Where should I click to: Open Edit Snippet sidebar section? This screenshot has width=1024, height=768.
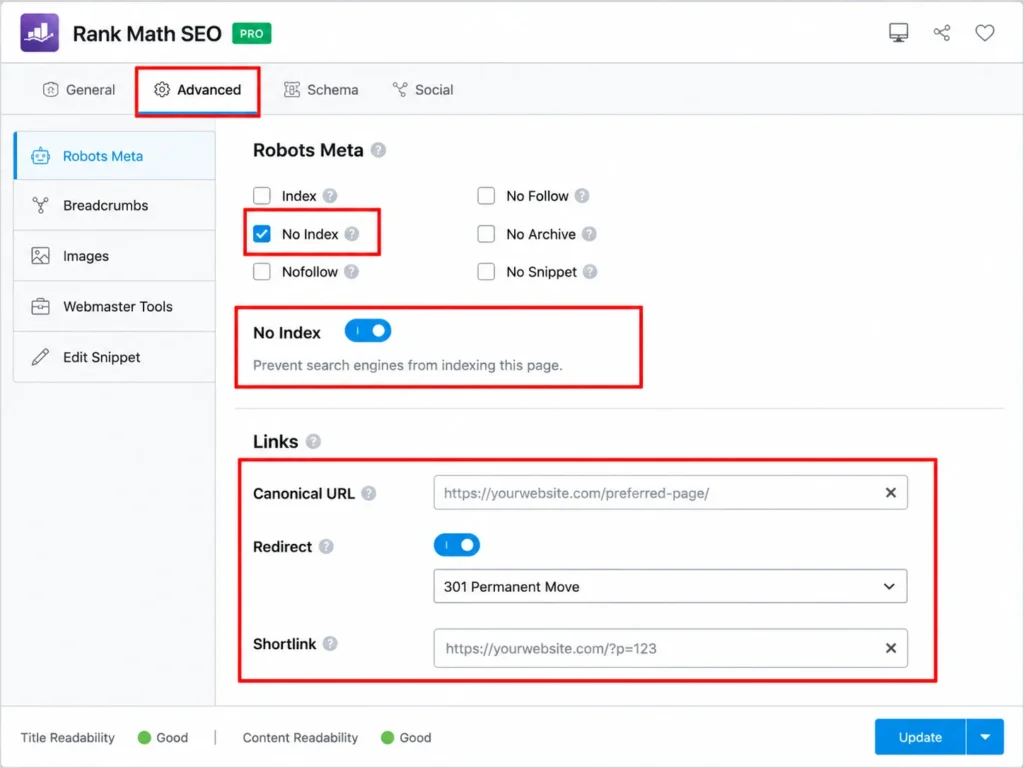click(x=114, y=357)
